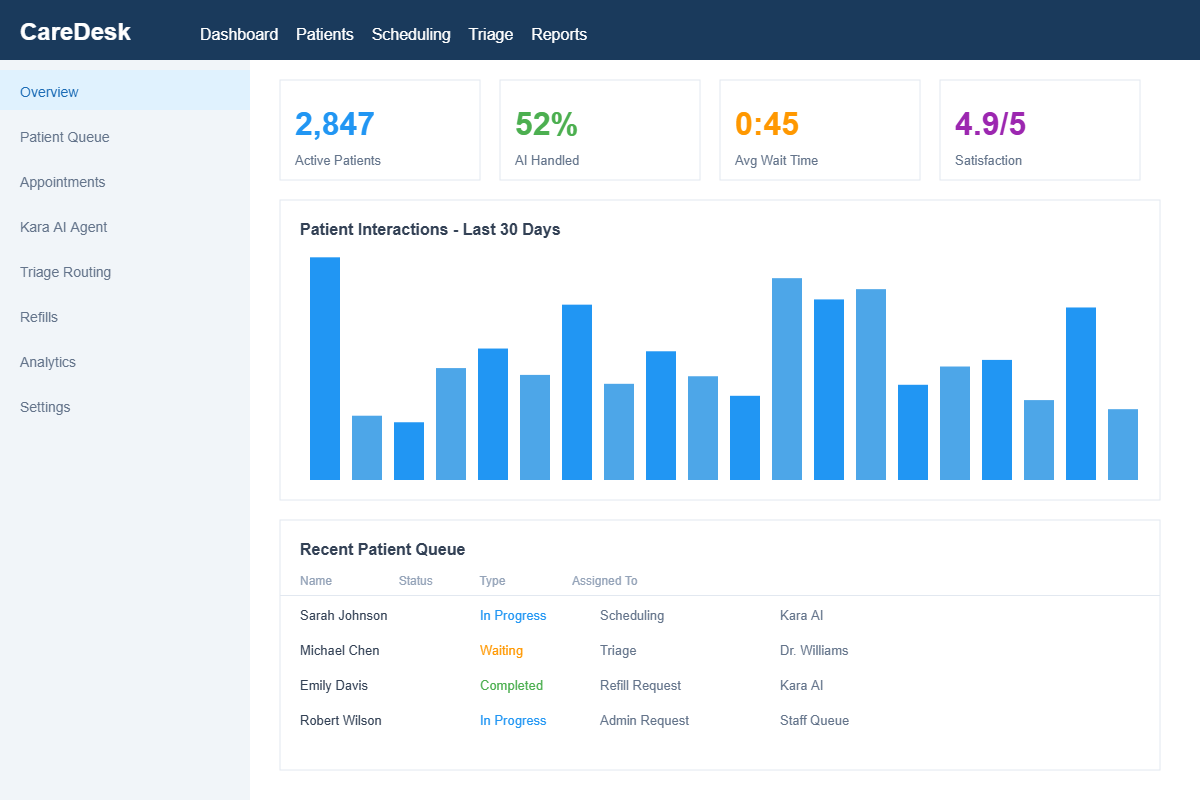
Task: Click the Type column header
Action: pyautogui.click(x=493, y=581)
